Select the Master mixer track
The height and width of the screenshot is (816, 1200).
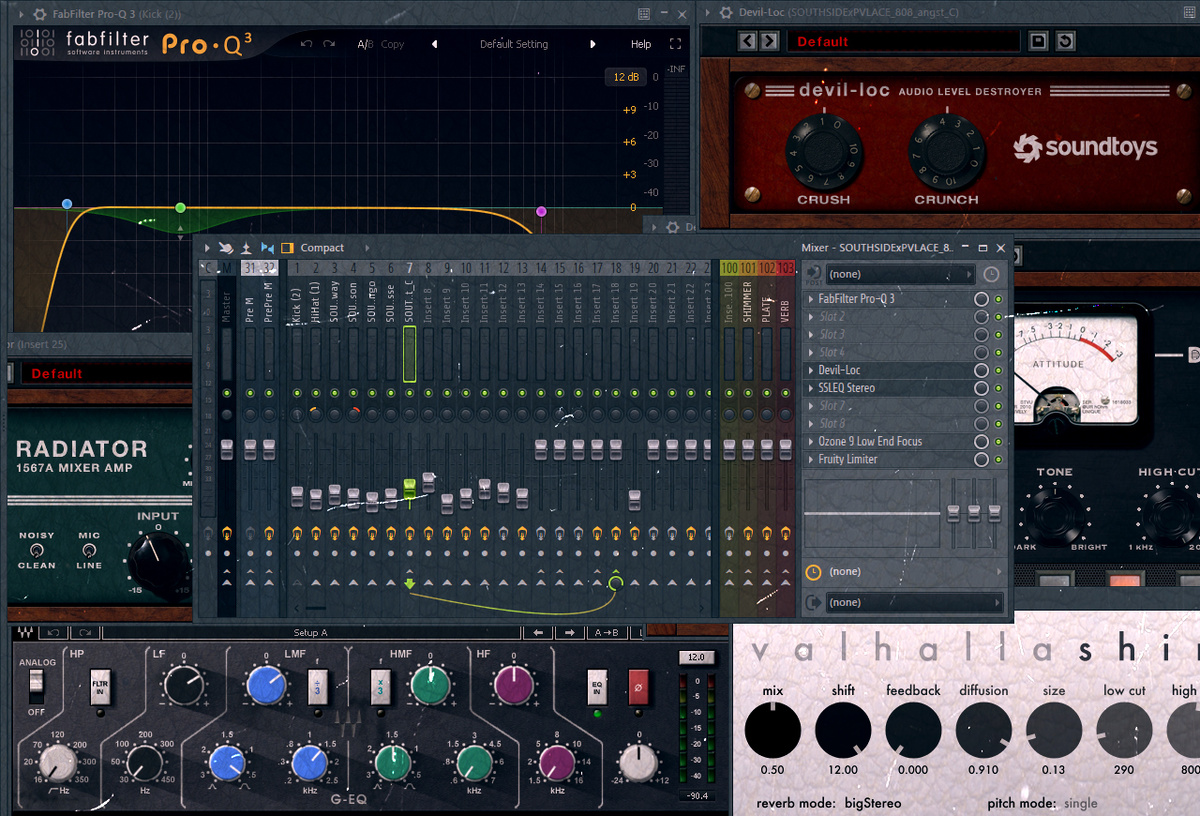(x=227, y=306)
